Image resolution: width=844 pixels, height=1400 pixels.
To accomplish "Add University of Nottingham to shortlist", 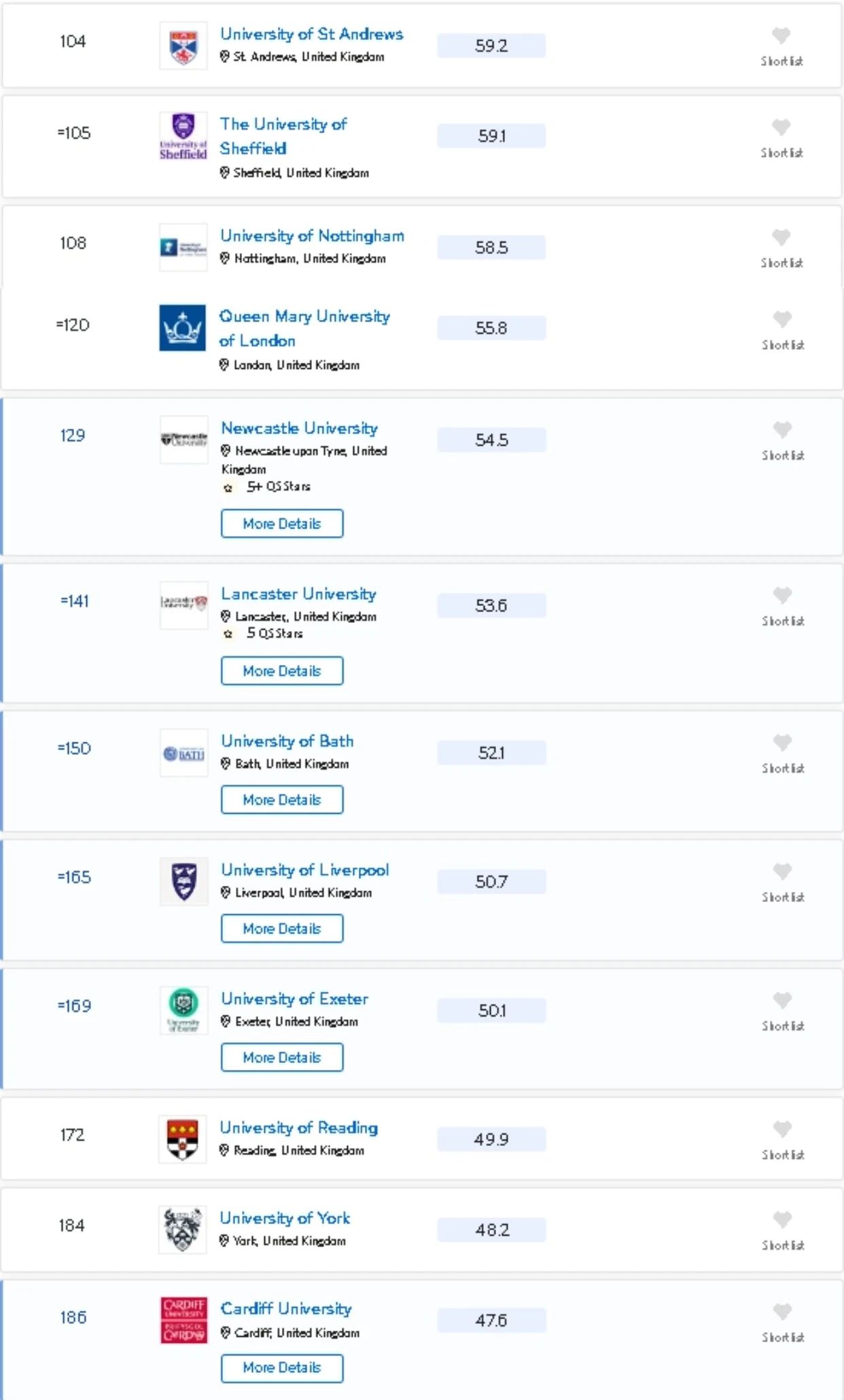I will 781,237.
